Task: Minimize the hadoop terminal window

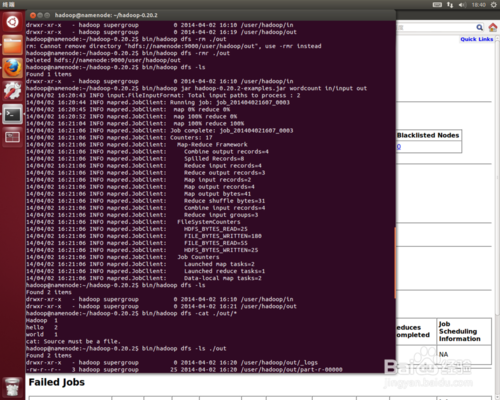Action: [40, 15]
